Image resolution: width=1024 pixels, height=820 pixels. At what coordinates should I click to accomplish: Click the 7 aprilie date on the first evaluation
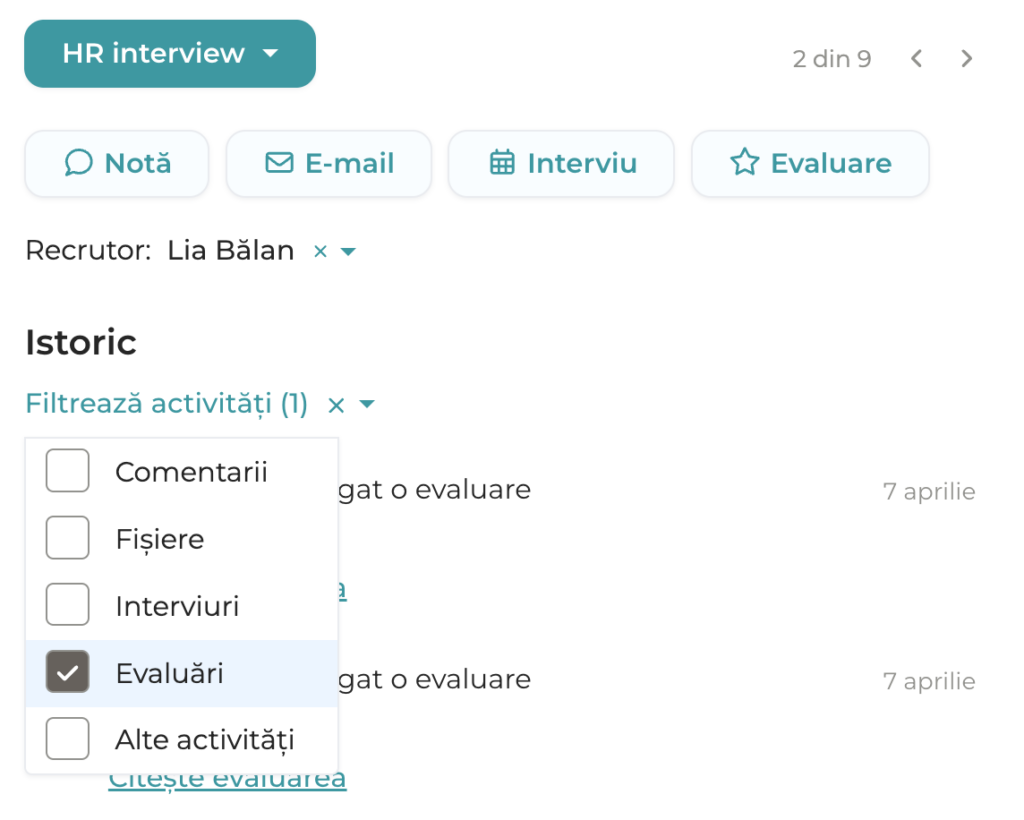[x=929, y=490]
